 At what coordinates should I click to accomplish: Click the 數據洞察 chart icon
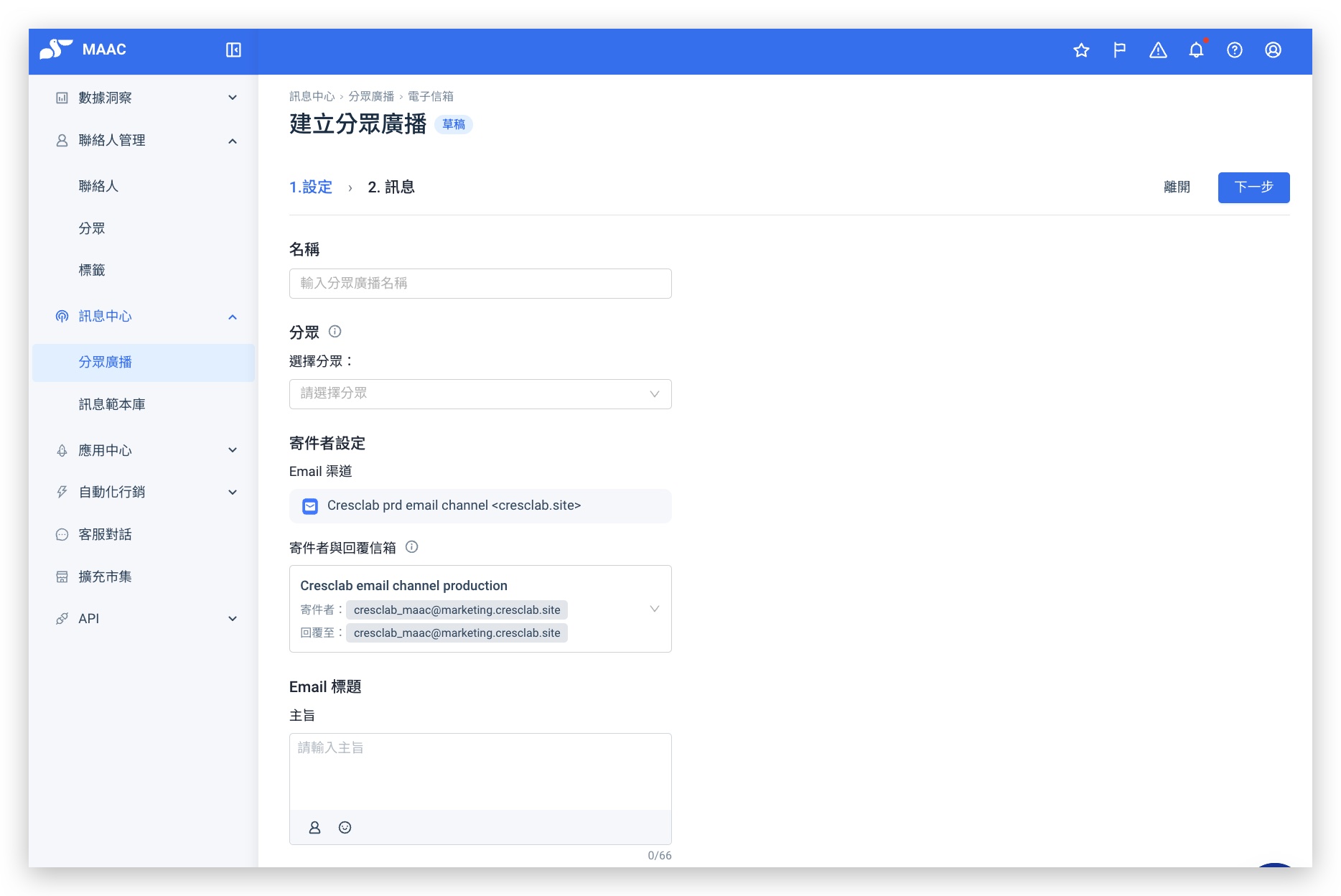point(62,98)
